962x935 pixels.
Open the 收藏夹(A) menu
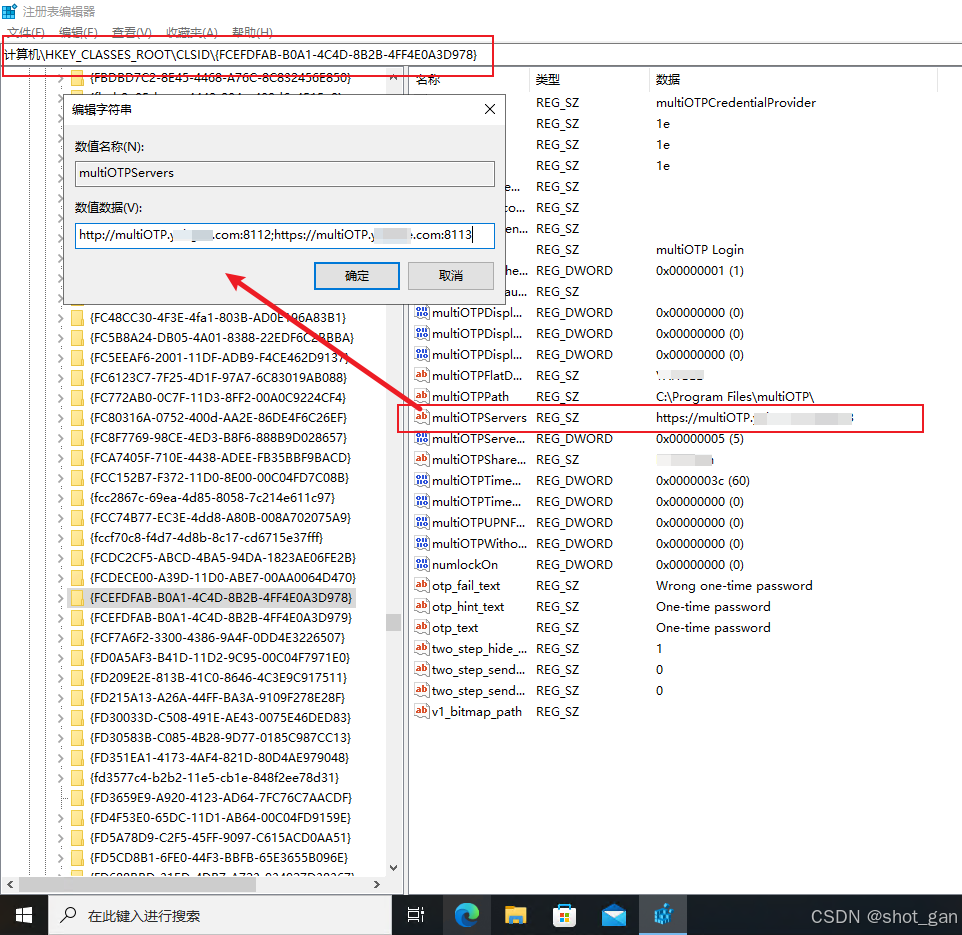click(x=192, y=32)
